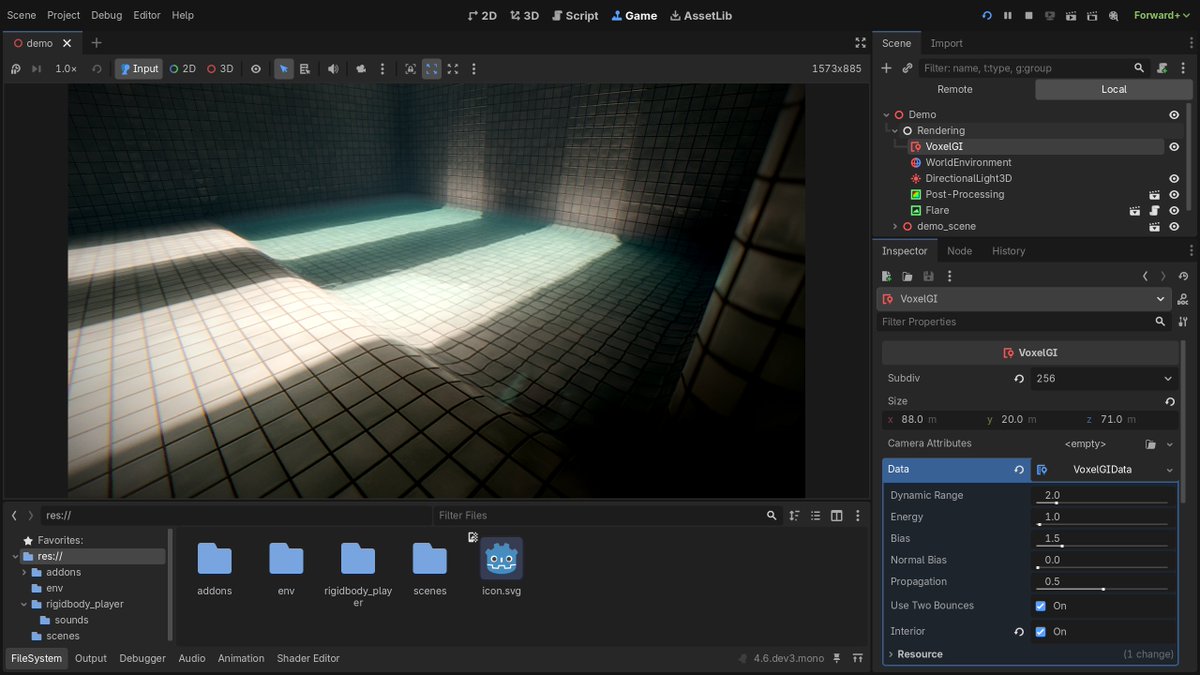Switch the game view to 2D mode
Screen dimensions: 1200x675
182,69
